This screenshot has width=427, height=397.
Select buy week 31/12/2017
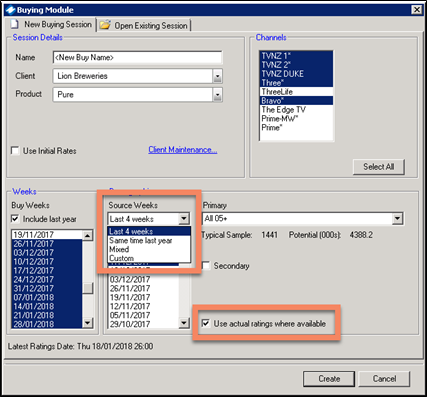point(47,289)
